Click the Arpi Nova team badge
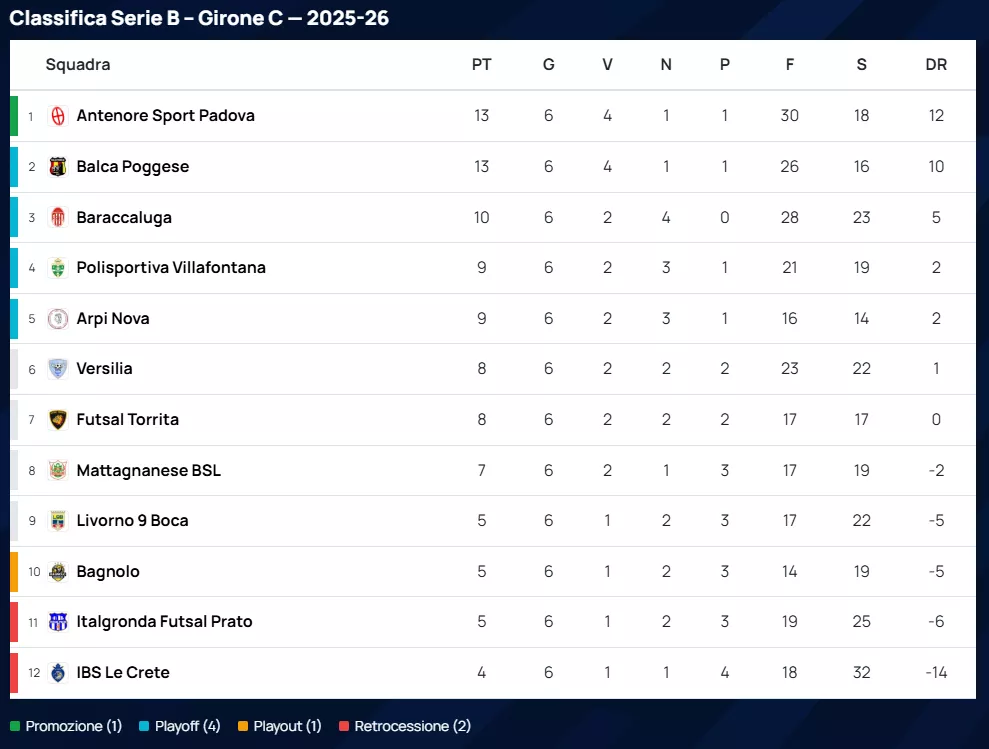 coord(58,319)
